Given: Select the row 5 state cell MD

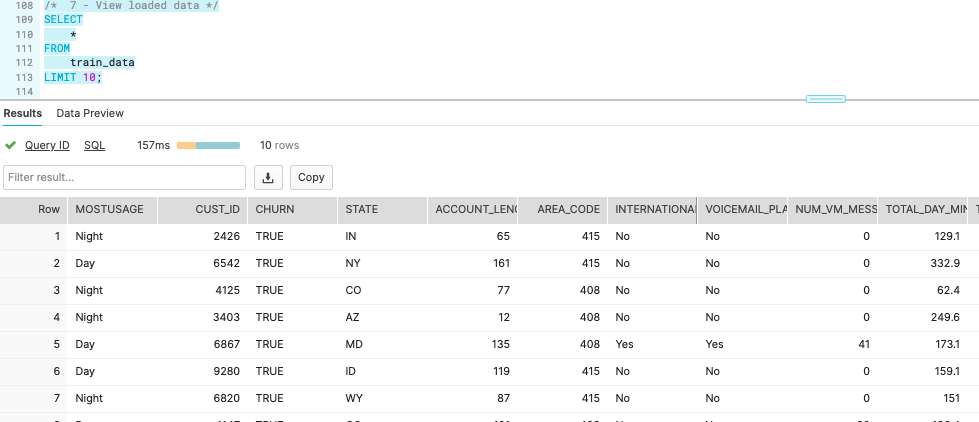Looking at the screenshot, I should pos(383,345).
